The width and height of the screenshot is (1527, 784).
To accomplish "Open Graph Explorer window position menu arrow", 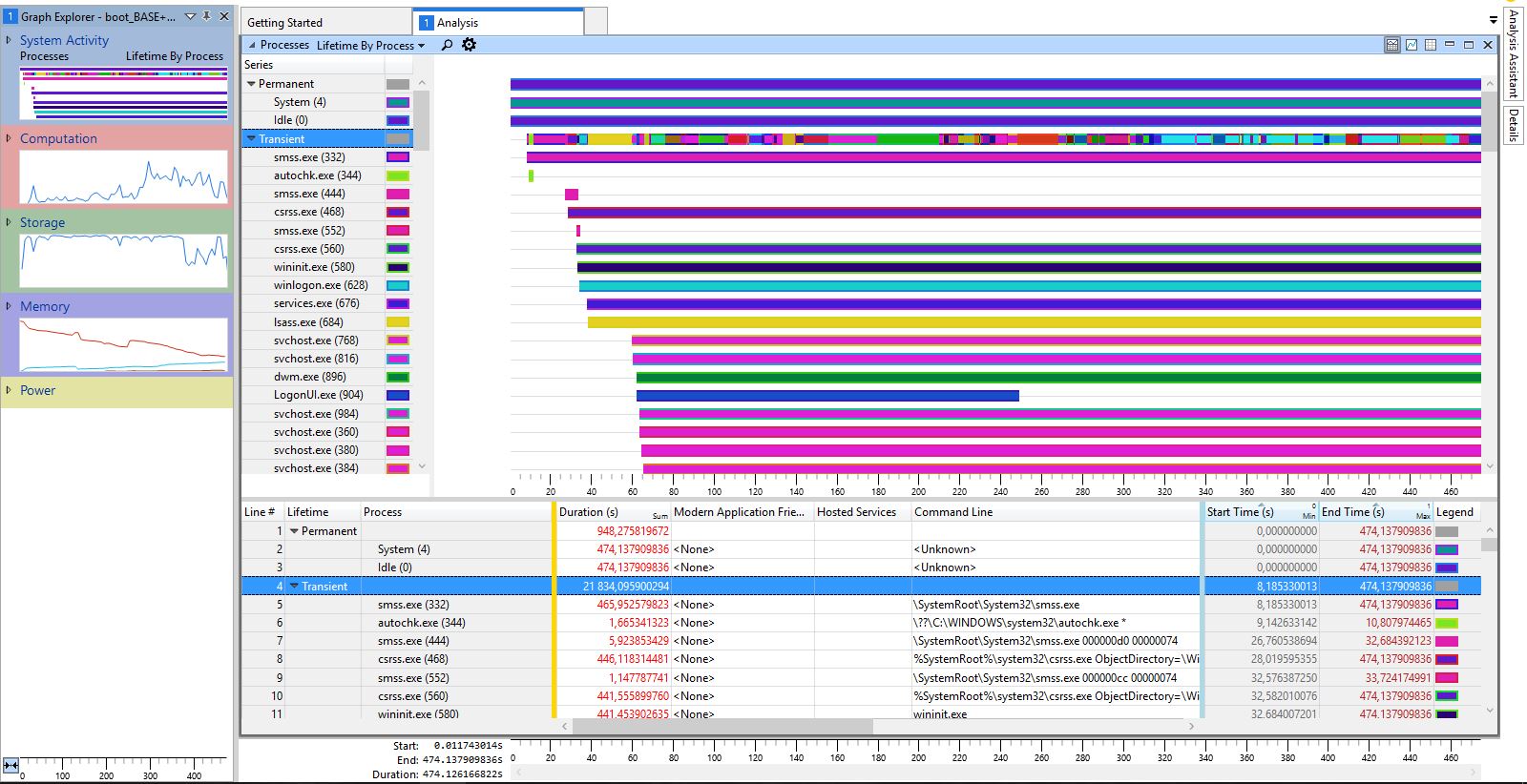I will point(190,16).
